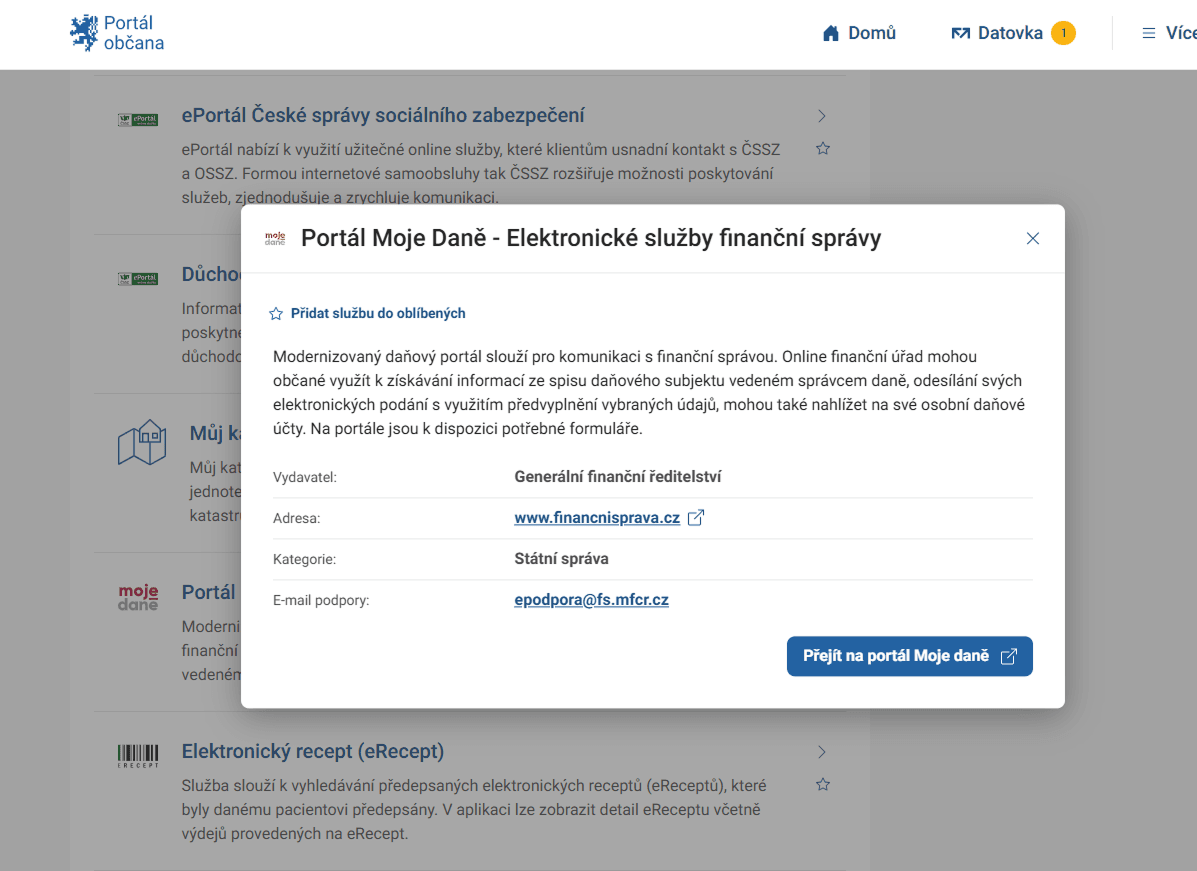Click the Portál občana lion logo

point(84,33)
